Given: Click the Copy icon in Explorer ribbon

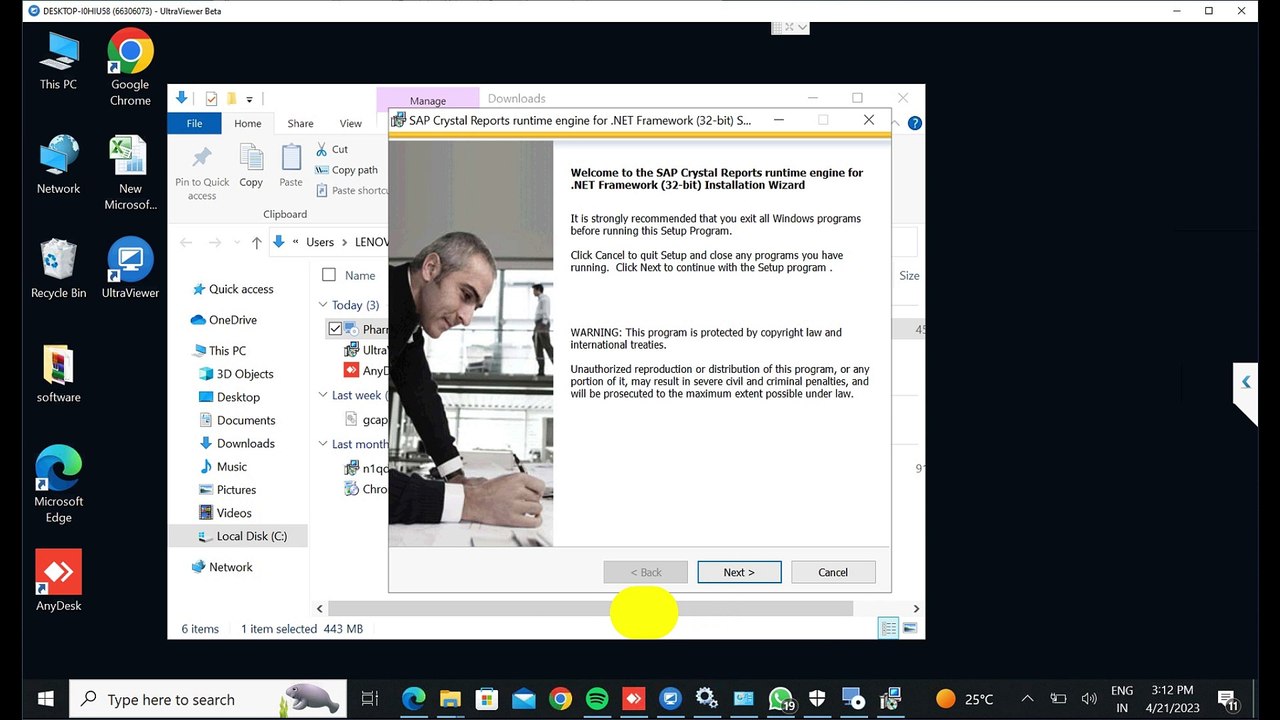Looking at the screenshot, I should coord(251,165).
